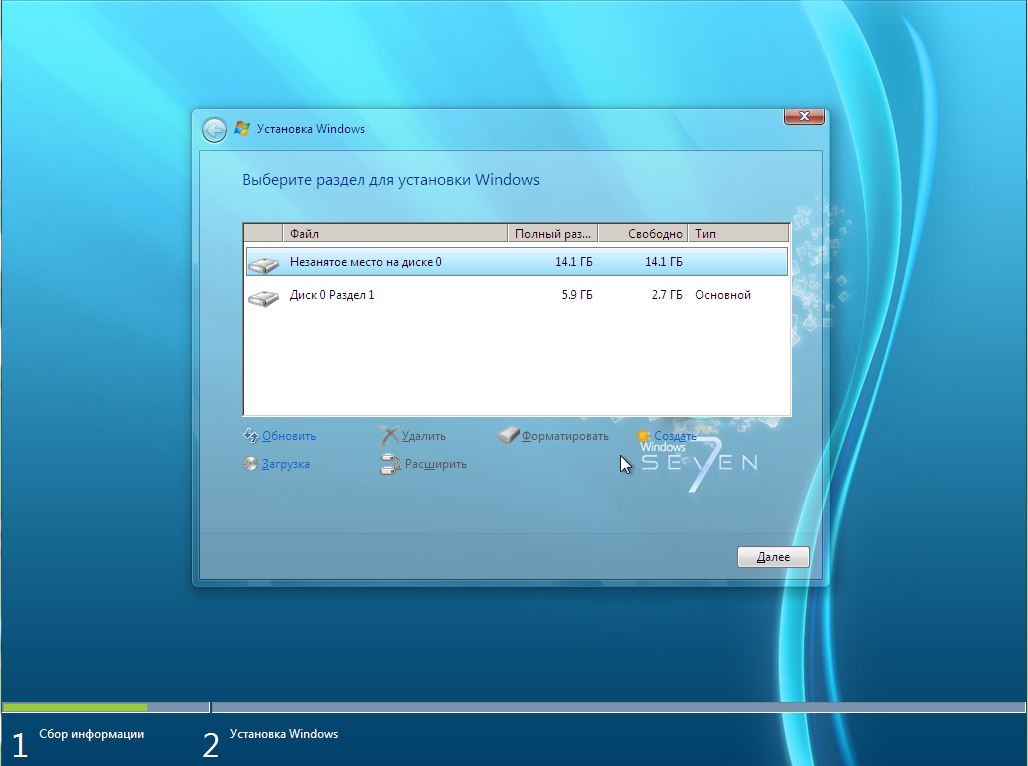Go back using the round arrow button

(x=214, y=130)
